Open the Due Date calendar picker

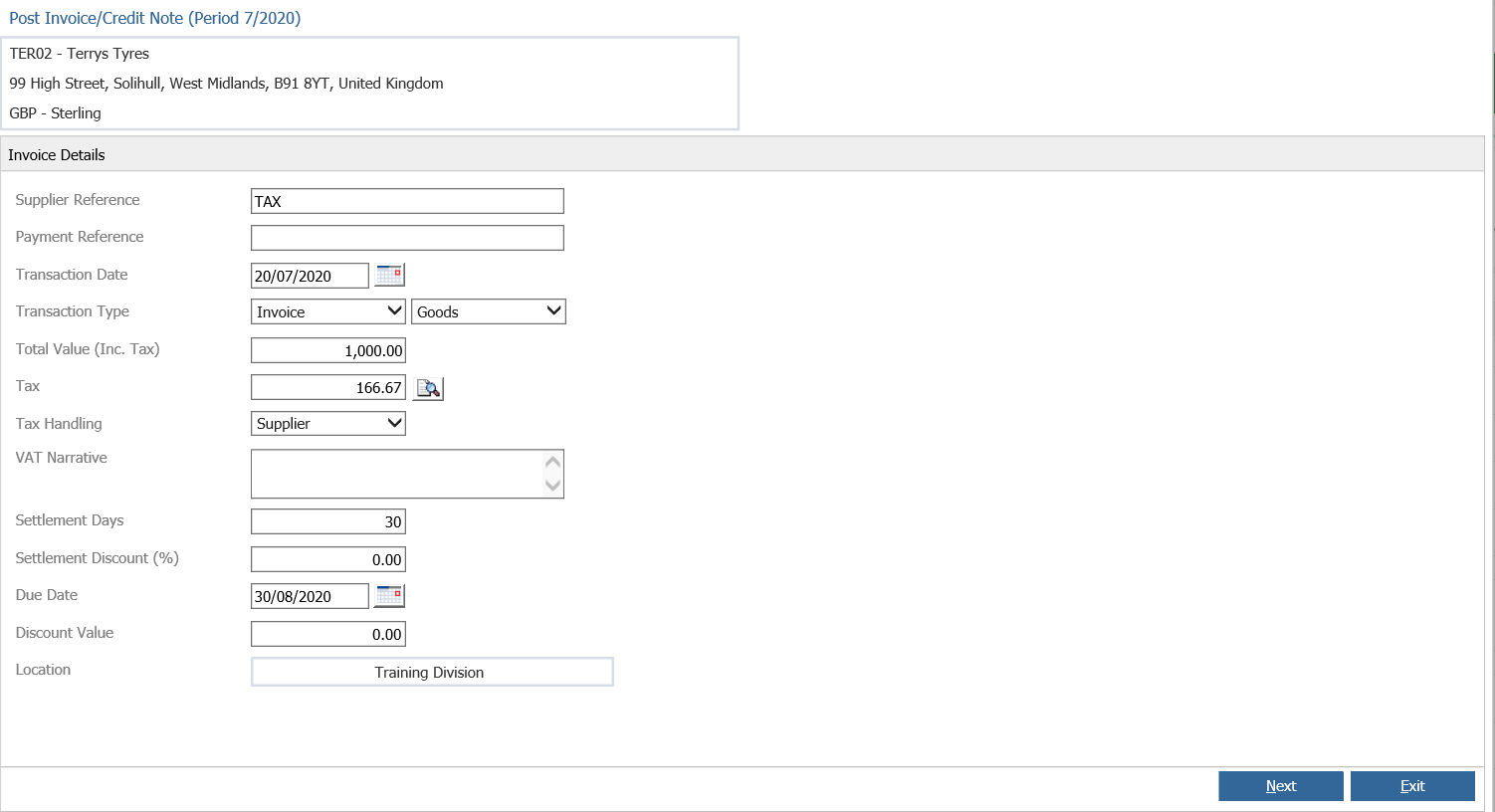(388, 595)
